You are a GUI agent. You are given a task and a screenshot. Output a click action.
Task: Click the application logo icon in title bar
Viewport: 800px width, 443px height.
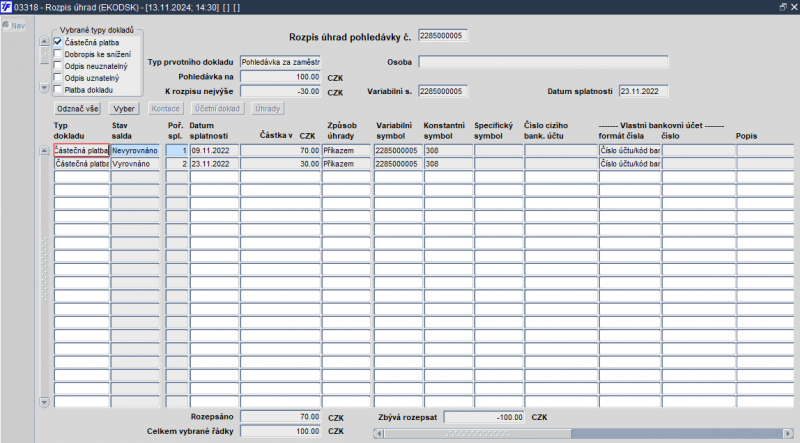pos(7,7)
